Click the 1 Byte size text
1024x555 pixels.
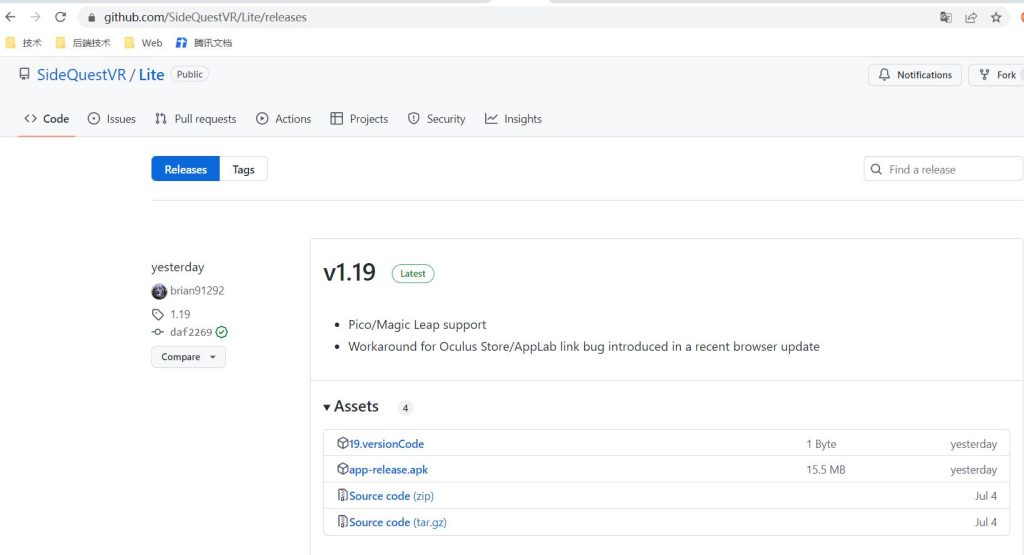[x=821, y=444]
